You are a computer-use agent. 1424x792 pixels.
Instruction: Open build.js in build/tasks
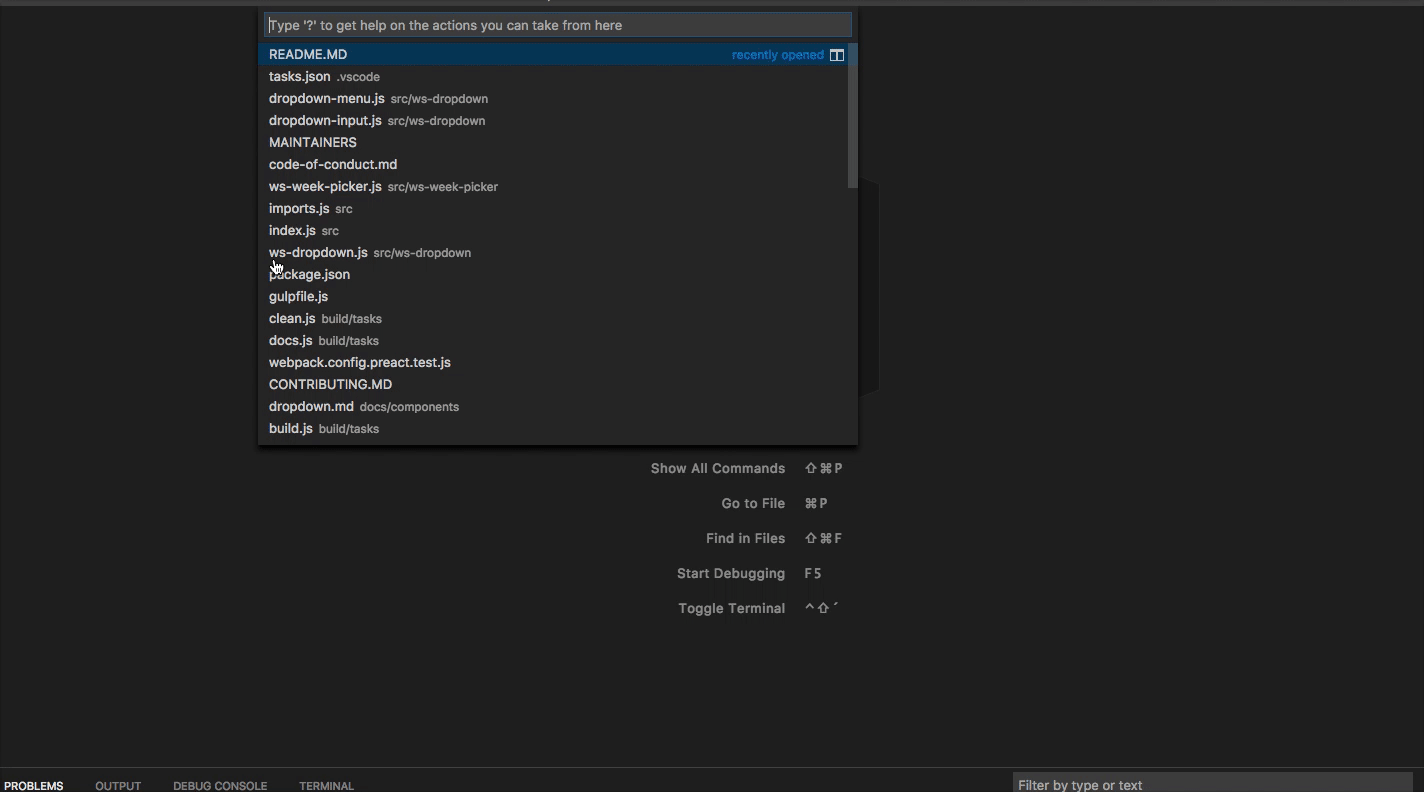(x=553, y=429)
